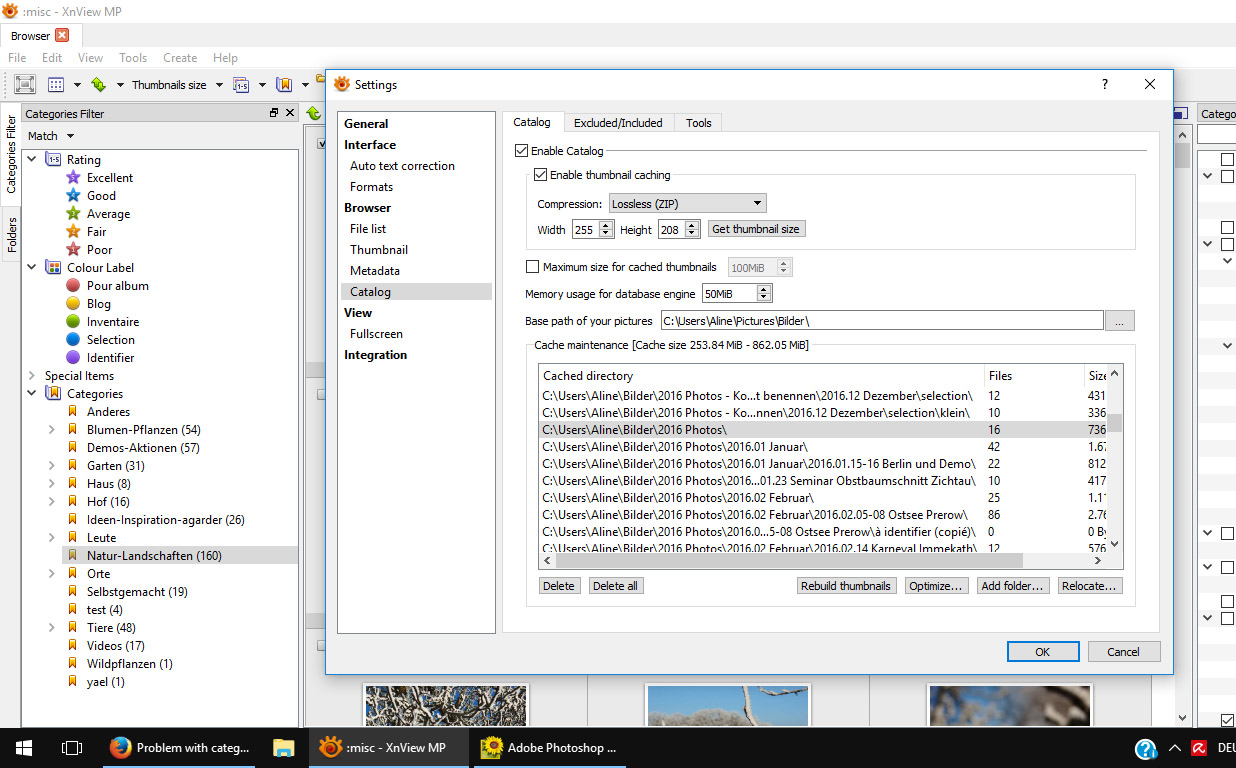Enable maximum size for cached thumbnails
1236x768 pixels.
coord(532,267)
